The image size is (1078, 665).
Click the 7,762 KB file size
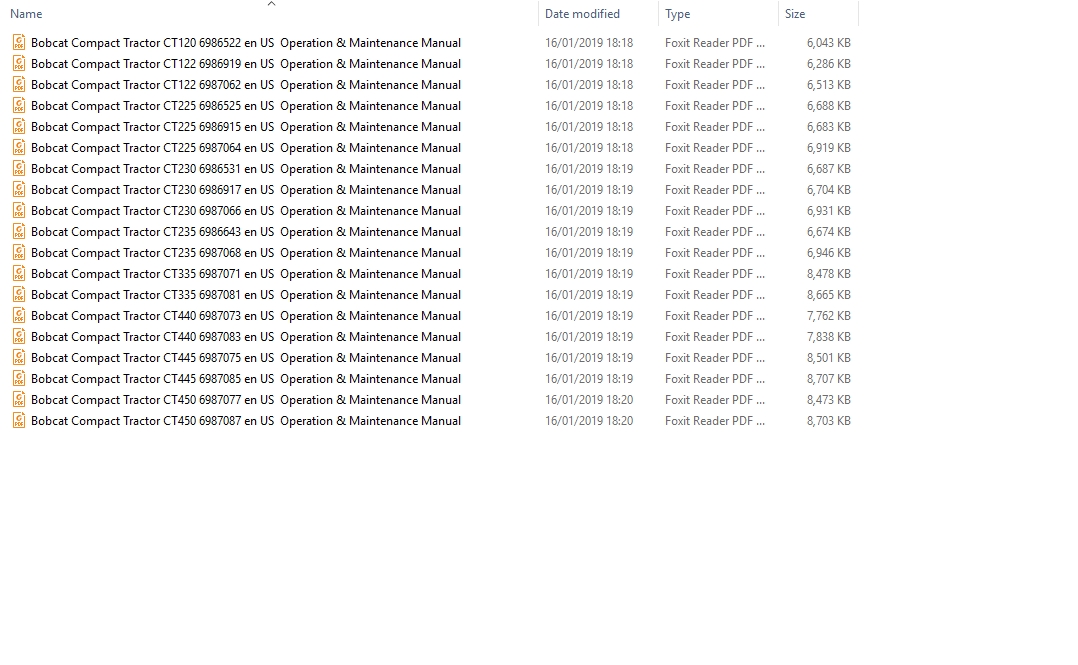coord(828,316)
